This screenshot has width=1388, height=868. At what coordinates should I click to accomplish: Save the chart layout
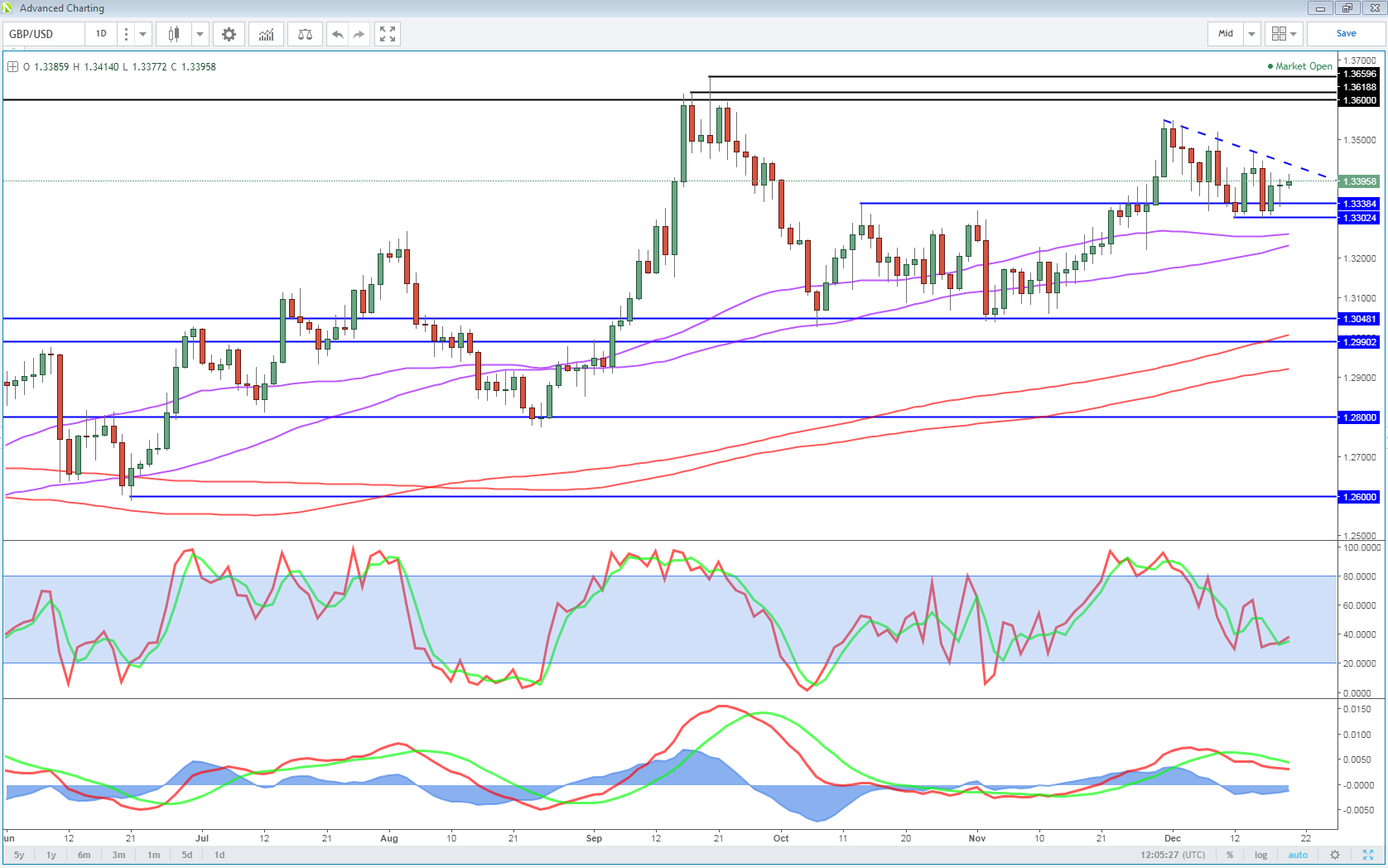1346,34
